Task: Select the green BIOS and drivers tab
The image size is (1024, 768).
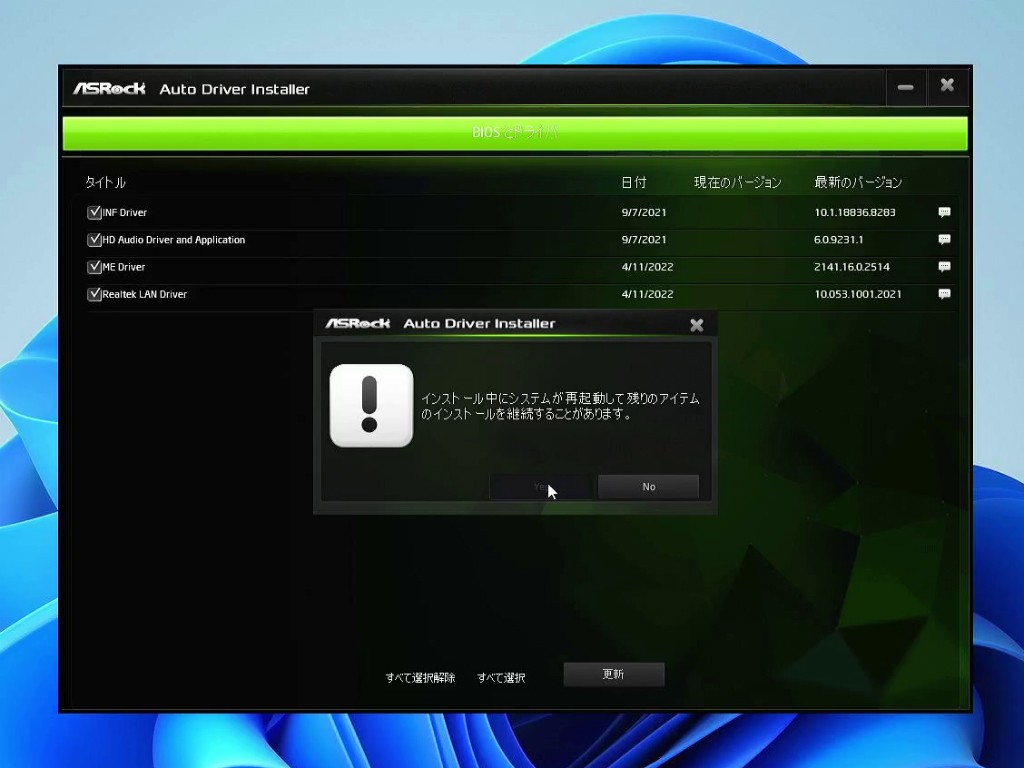Action: click(515, 133)
